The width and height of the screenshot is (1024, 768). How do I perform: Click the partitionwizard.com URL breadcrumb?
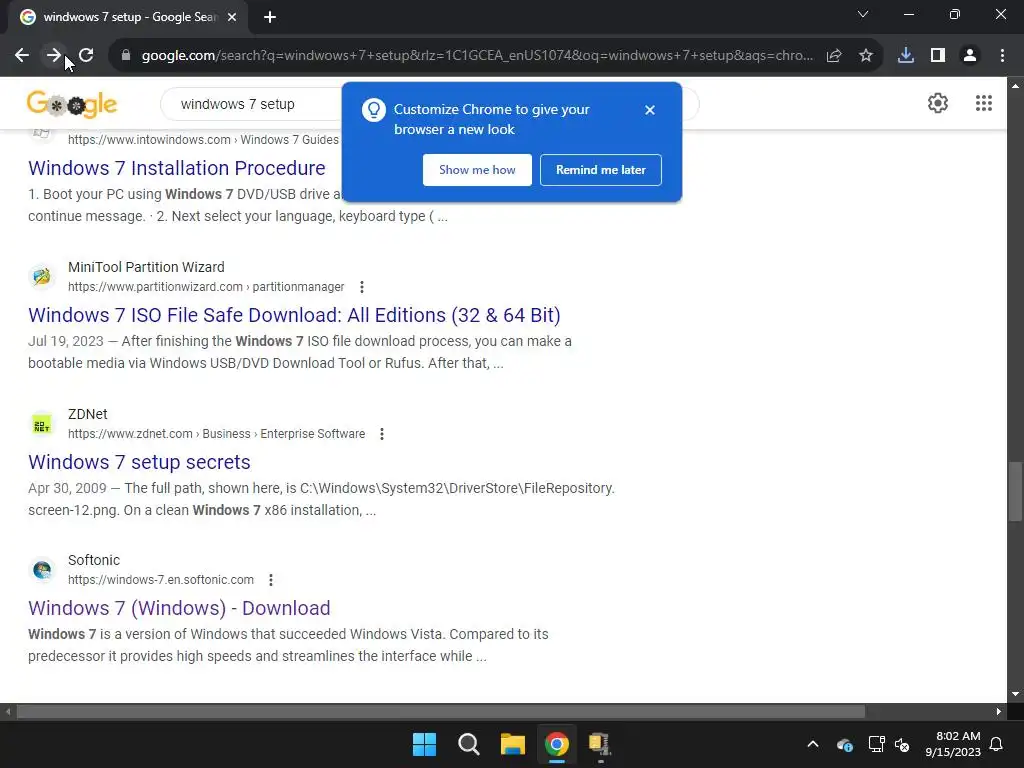click(x=206, y=287)
